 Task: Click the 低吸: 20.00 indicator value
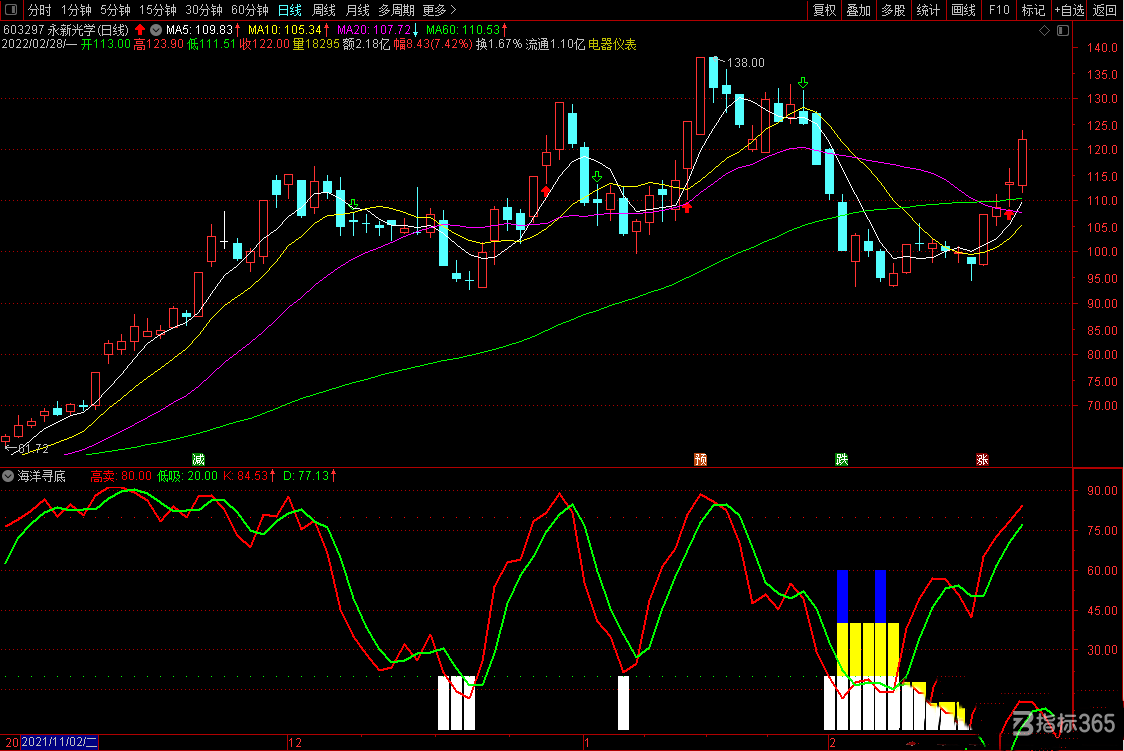tap(188, 476)
